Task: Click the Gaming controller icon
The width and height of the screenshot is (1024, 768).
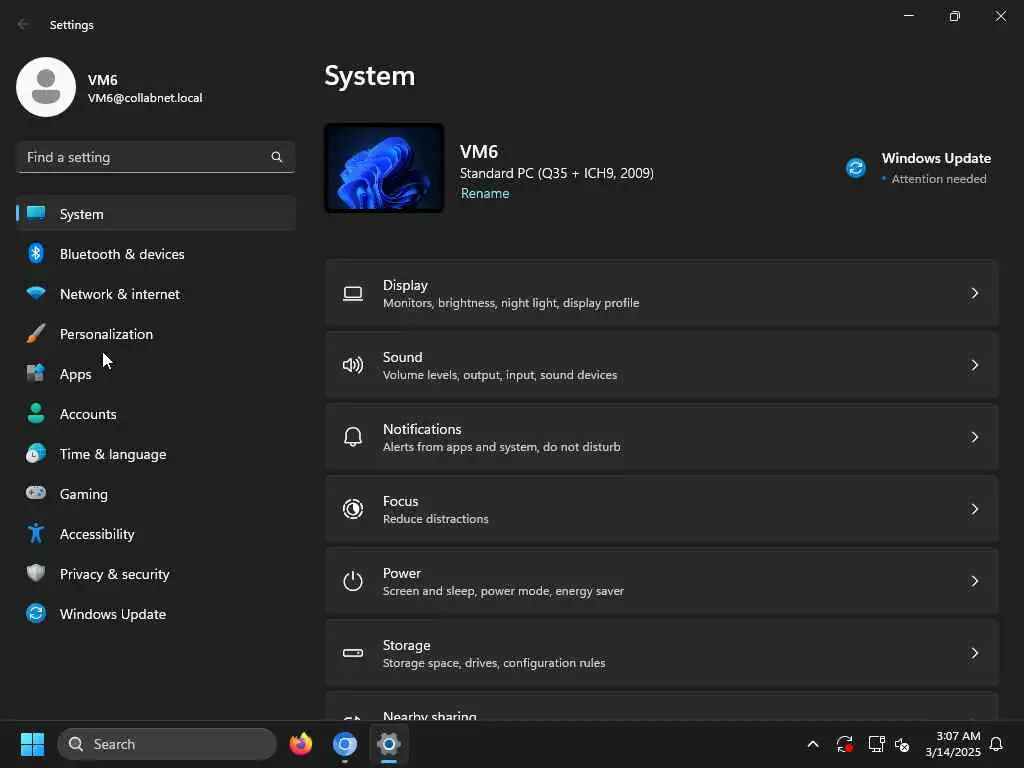Action: [x=36, y=493]
